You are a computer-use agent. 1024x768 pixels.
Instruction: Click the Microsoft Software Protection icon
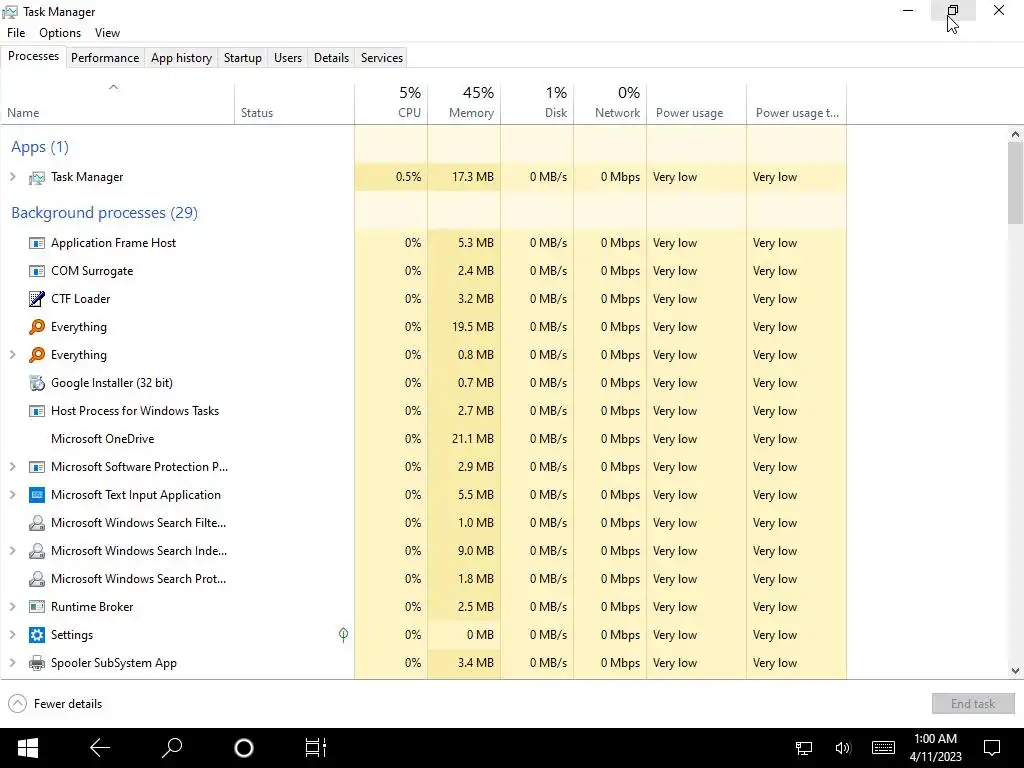(37, 467)
